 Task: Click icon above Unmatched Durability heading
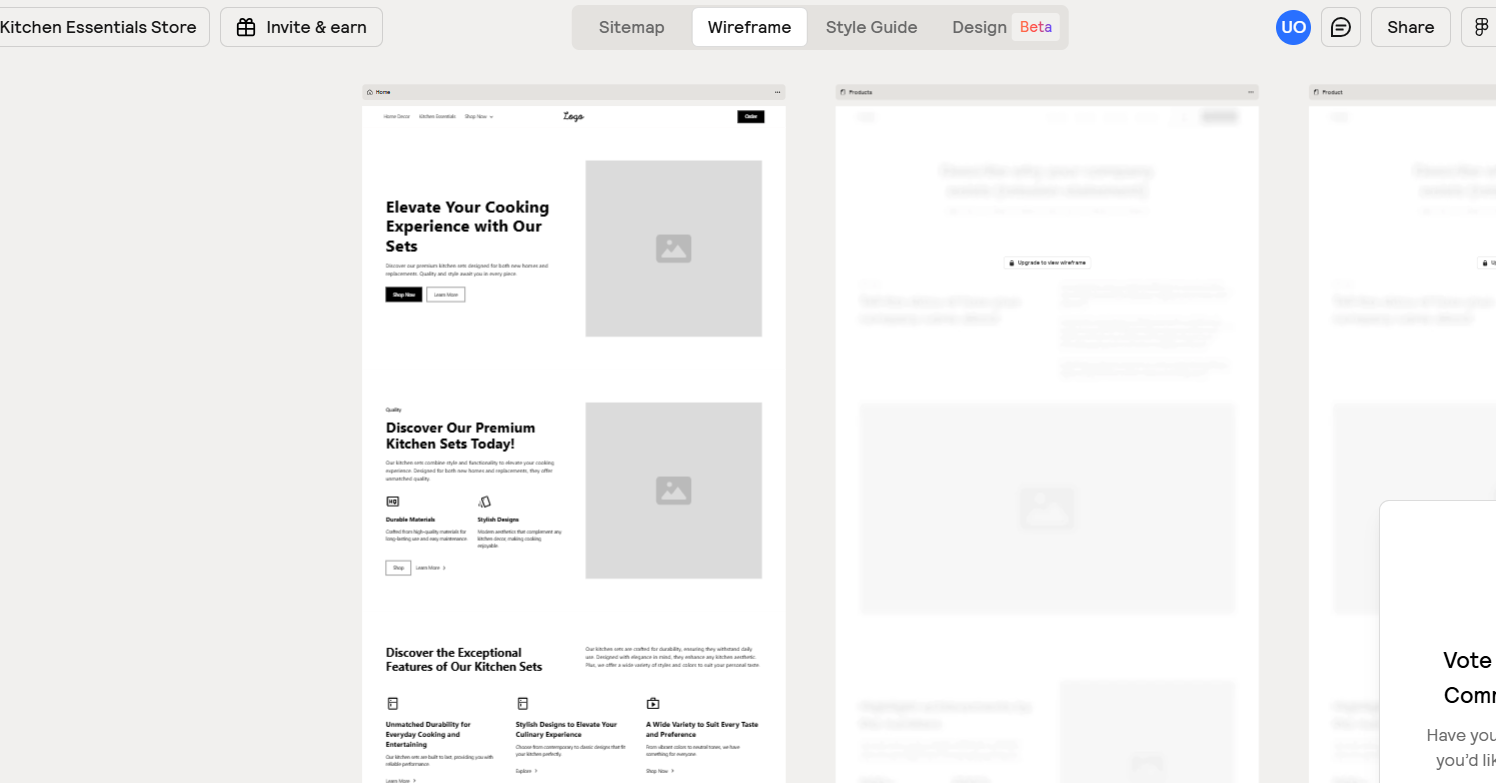[392, 703]
